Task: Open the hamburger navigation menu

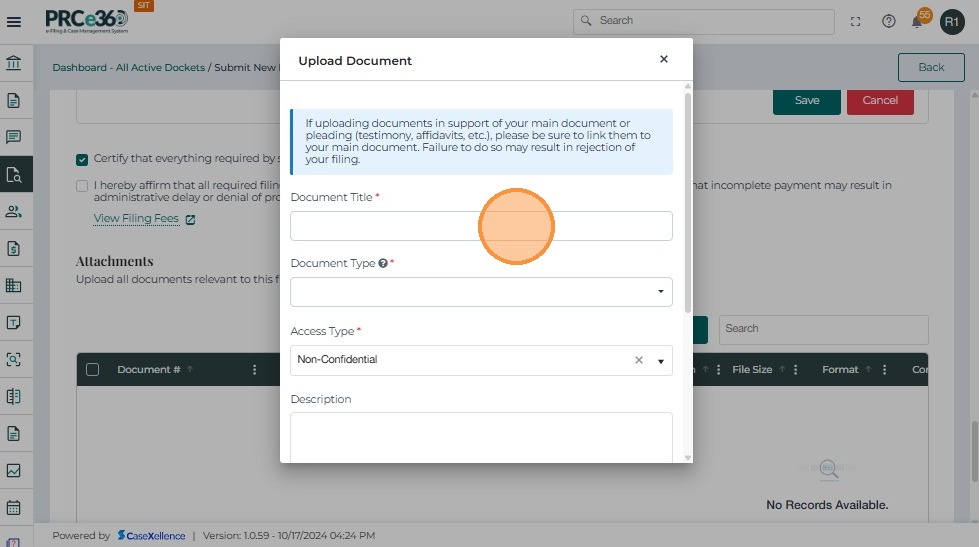Action: pyautogui.click(x=14, y=21)
